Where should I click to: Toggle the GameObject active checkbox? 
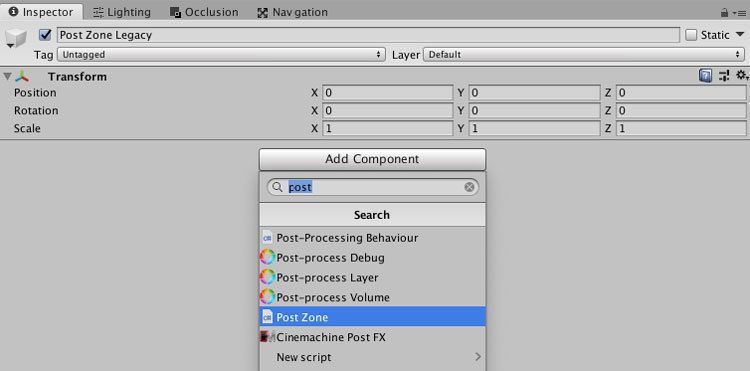45,35
